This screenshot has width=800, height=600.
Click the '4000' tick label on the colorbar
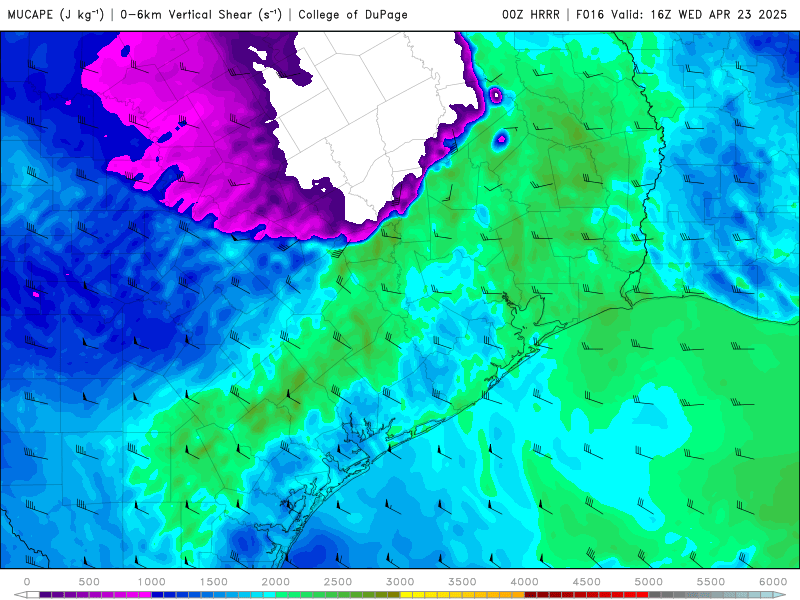524,582
